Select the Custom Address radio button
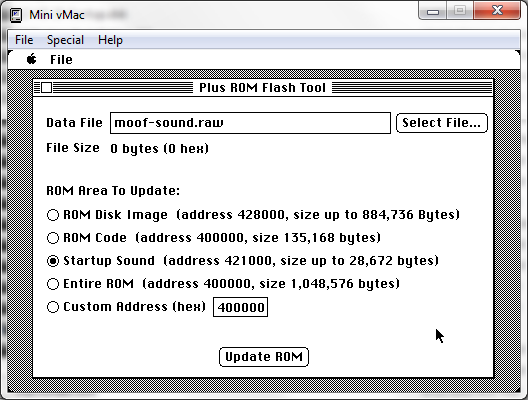Screen dimensions: 528x400 click(x=53, y=307)
